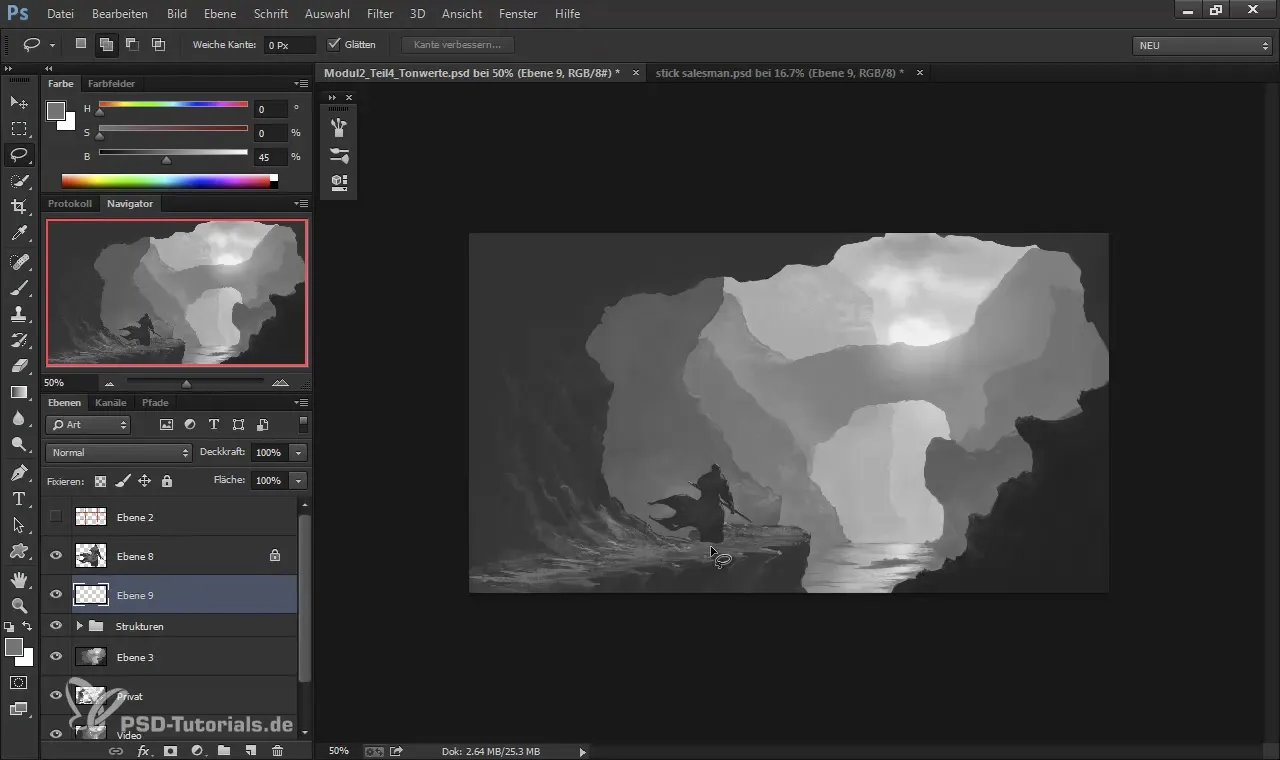1280x760 pixels.
Task: Select the Gradient tool
Action: 18,391
